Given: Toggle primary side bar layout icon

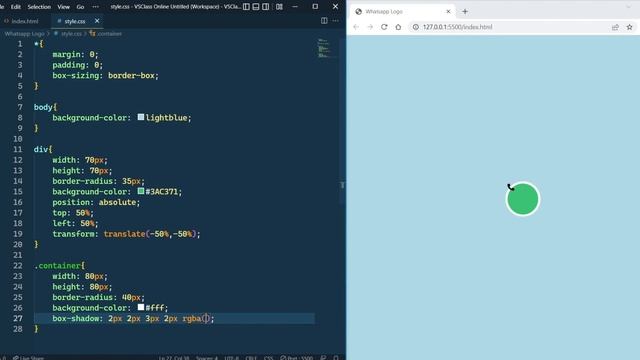Looking at the screenshot, I should pos(246,7).
